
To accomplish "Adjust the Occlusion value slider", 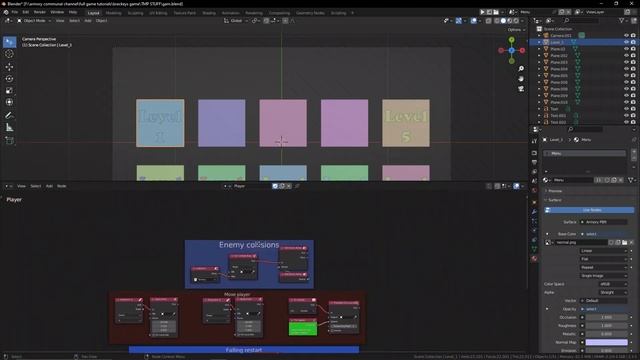I will (607, 317).
